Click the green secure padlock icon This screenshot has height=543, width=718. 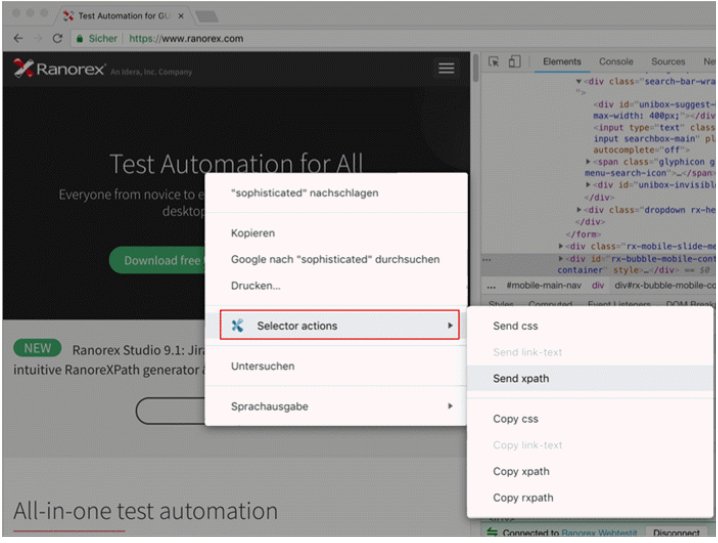(x=80, y=38)
